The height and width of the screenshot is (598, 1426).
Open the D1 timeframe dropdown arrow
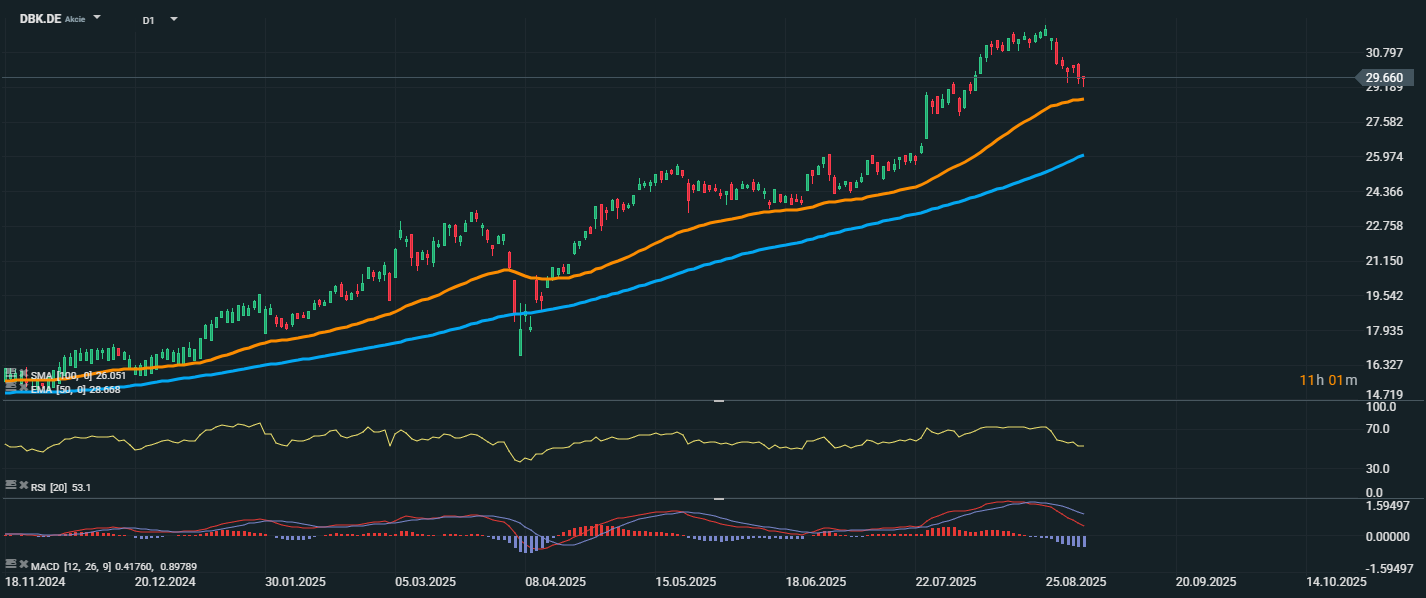coord(173,19)
